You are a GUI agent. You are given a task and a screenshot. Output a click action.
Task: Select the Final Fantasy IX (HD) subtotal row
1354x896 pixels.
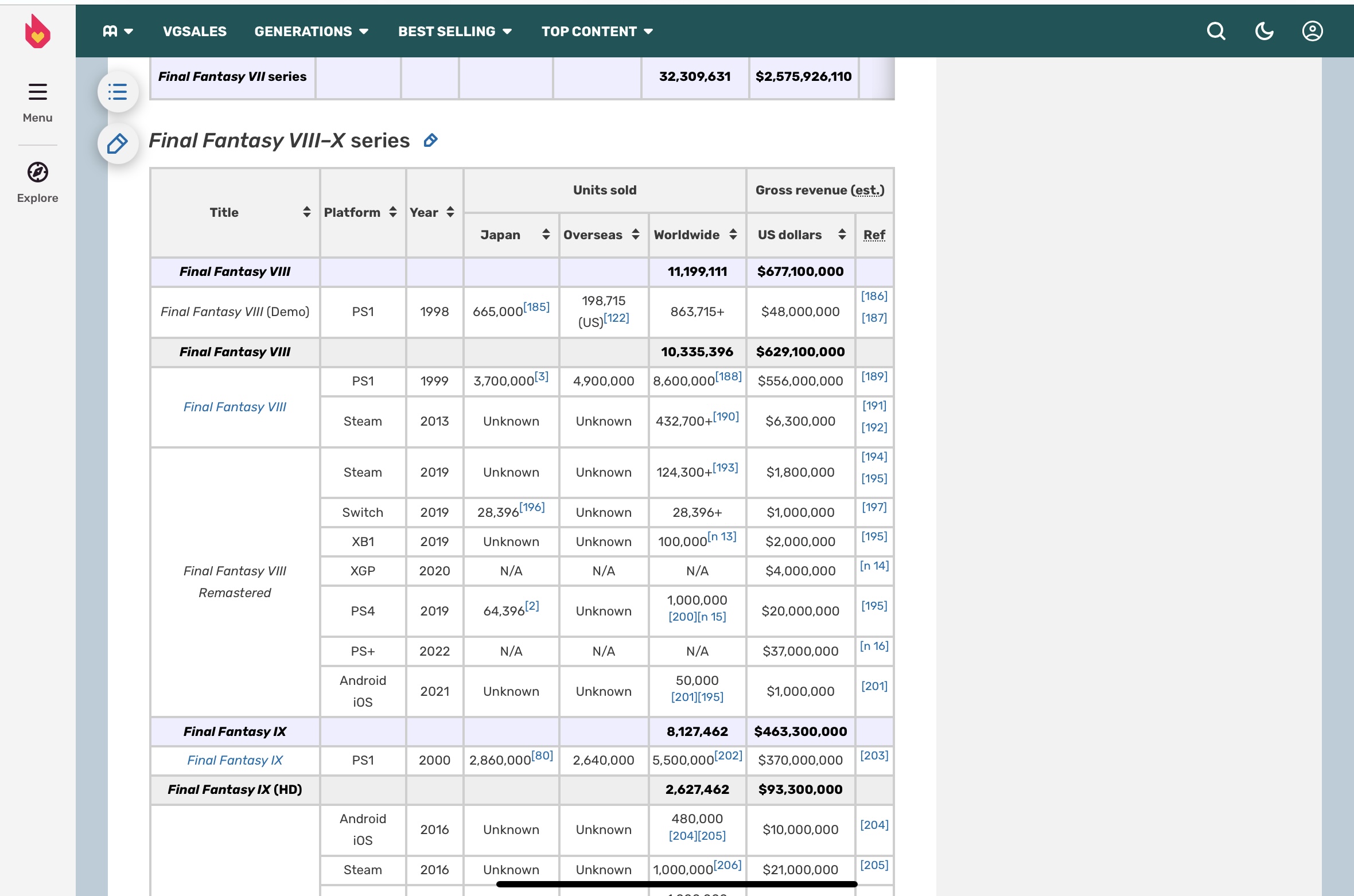(x=522, y=789)
